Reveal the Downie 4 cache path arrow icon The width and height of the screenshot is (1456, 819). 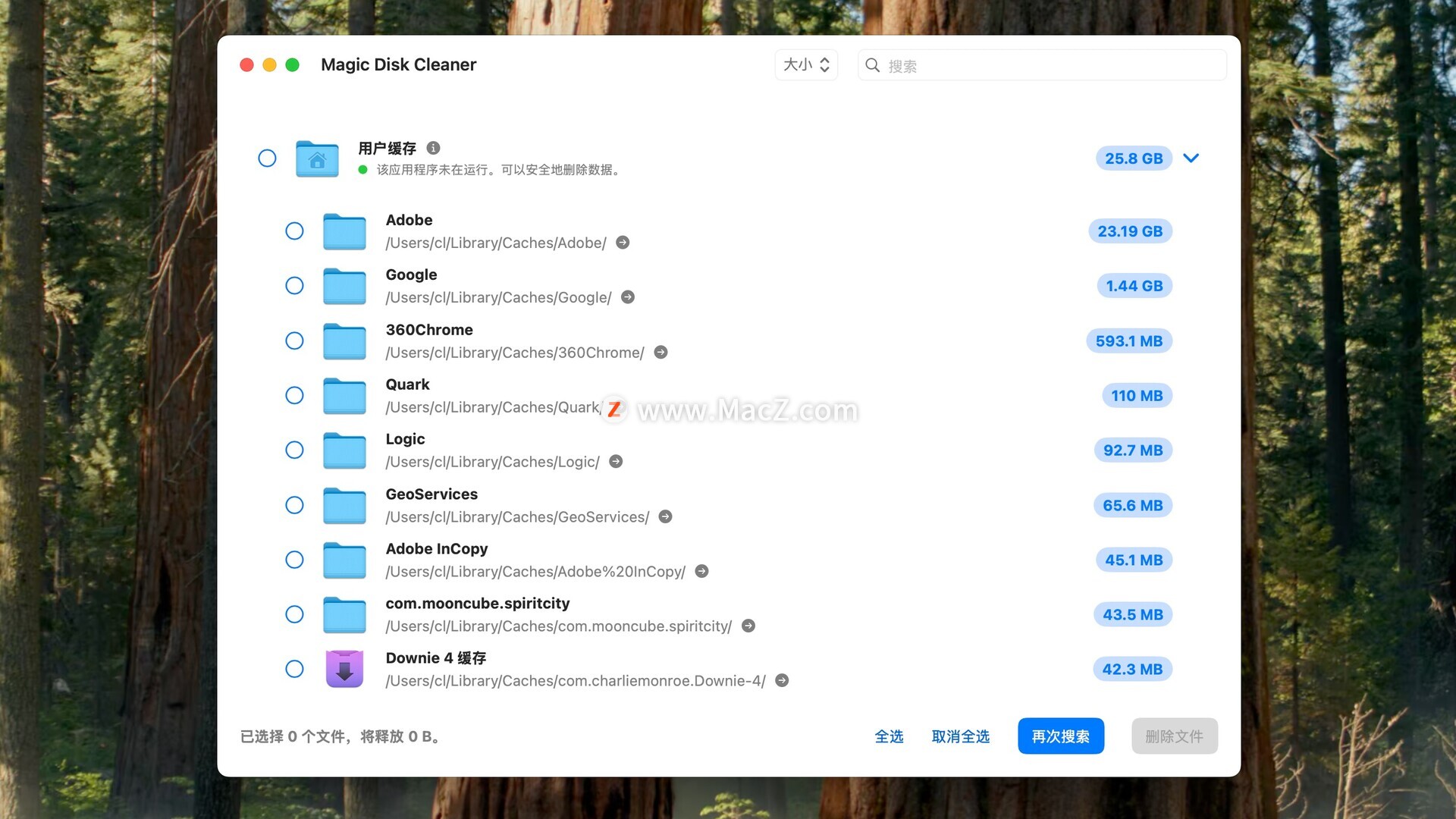782,680
